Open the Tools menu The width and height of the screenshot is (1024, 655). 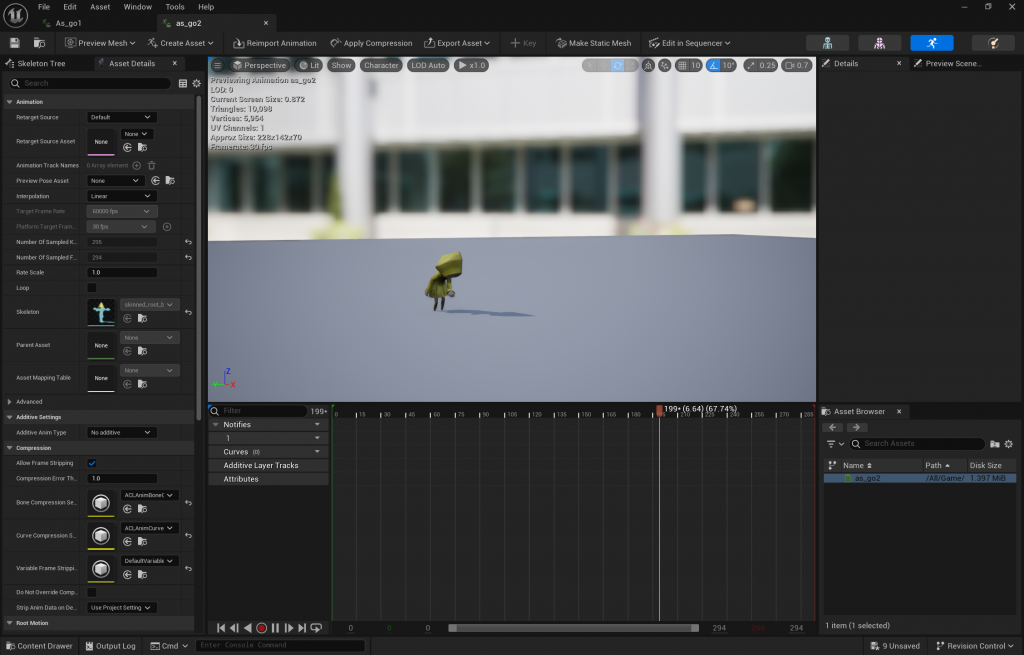coord(174,7)
